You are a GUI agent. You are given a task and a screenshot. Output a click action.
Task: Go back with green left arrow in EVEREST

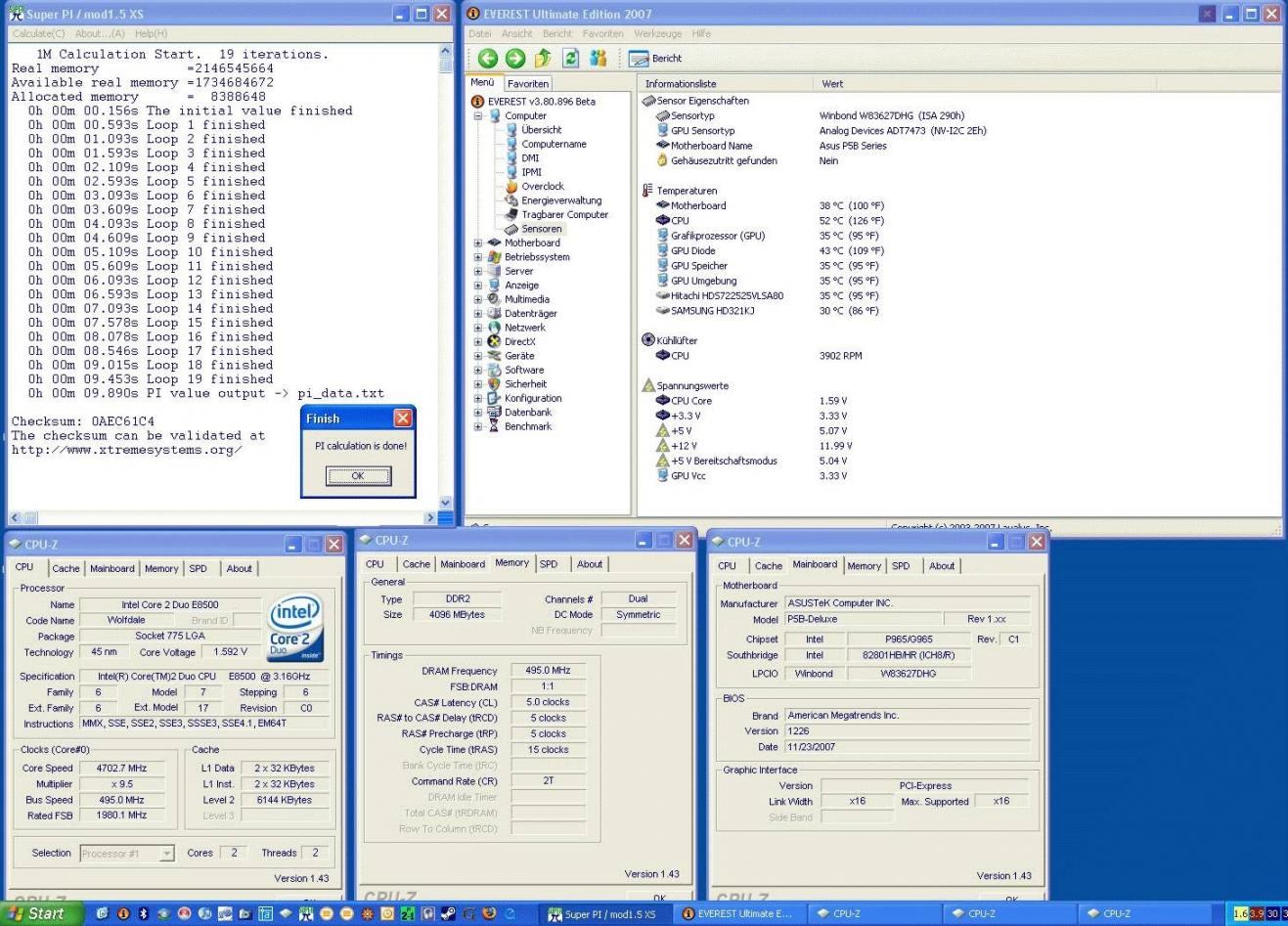pyautogui.click(x=488, y=59)
